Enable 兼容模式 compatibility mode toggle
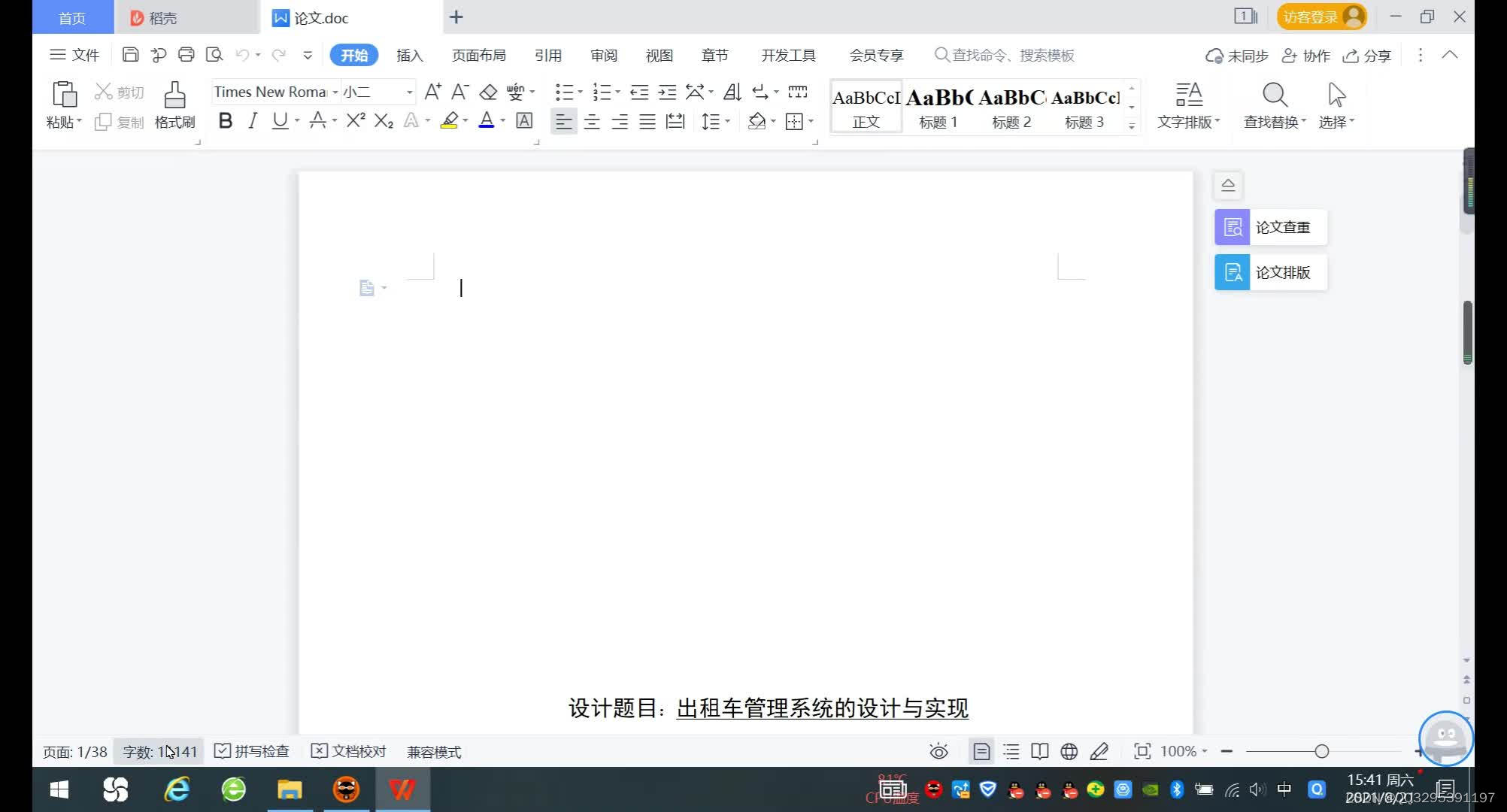The height and width of the screenshot is (812, 1507). tap(434, 752)
